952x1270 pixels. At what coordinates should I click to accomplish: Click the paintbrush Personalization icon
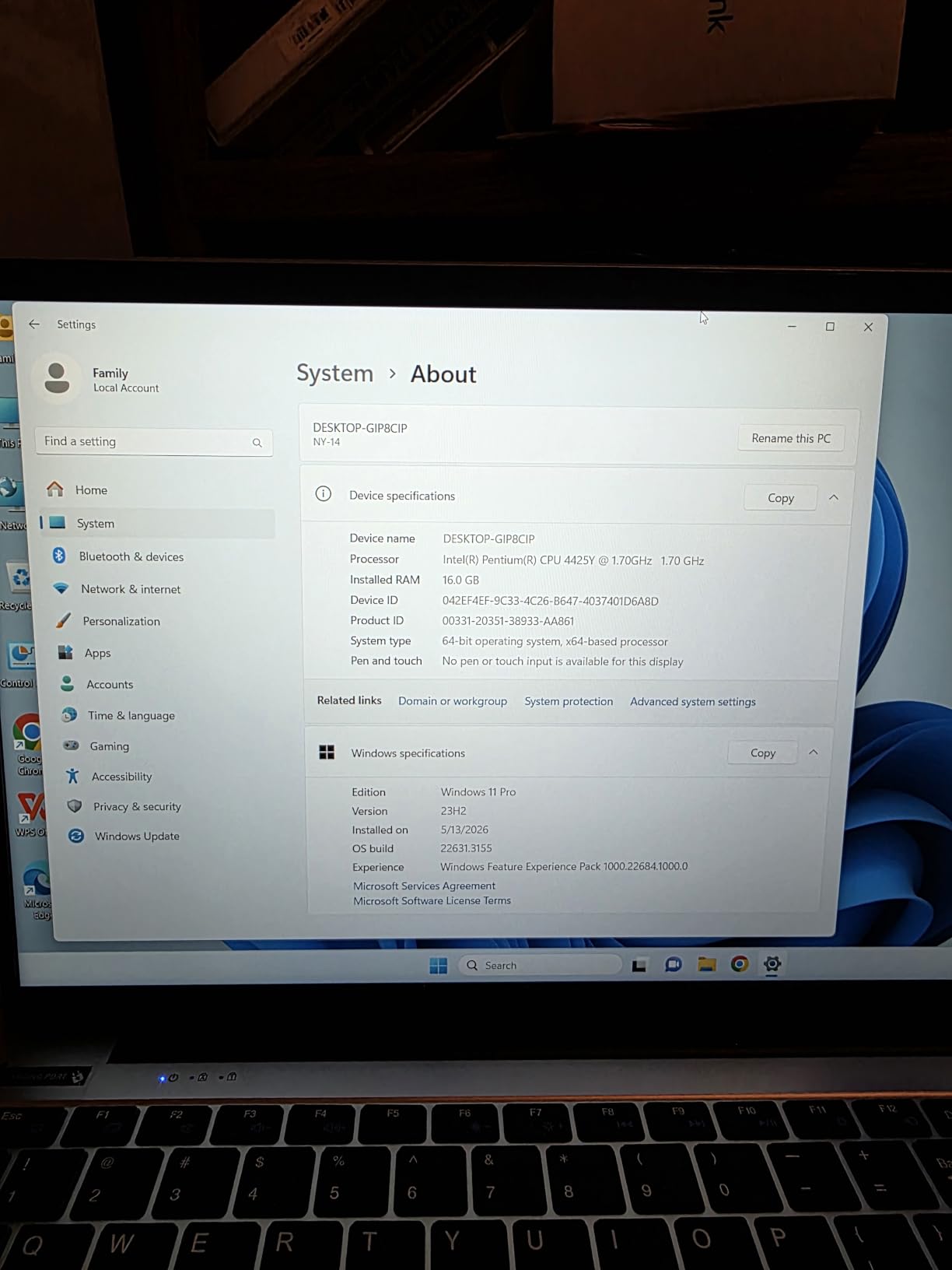pos(63,621)
